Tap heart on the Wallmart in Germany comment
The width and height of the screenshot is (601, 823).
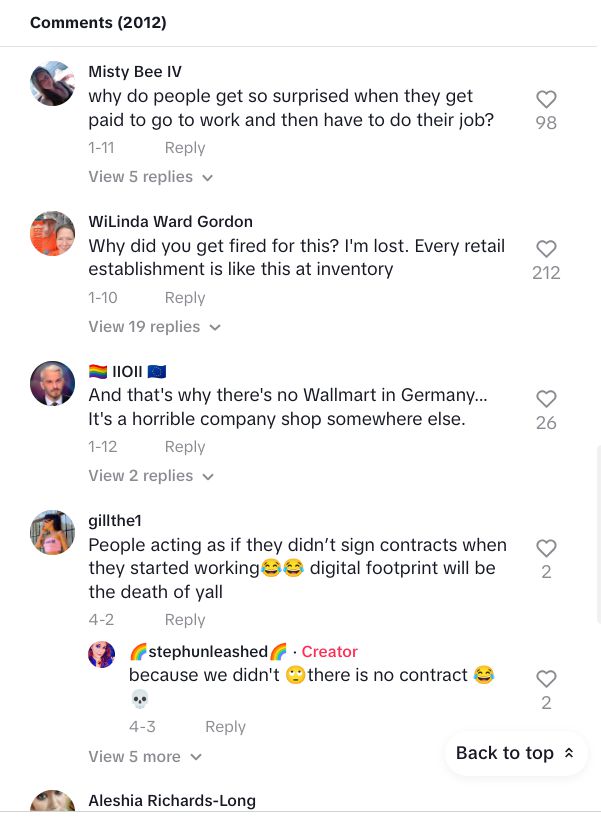pos(546,399)
